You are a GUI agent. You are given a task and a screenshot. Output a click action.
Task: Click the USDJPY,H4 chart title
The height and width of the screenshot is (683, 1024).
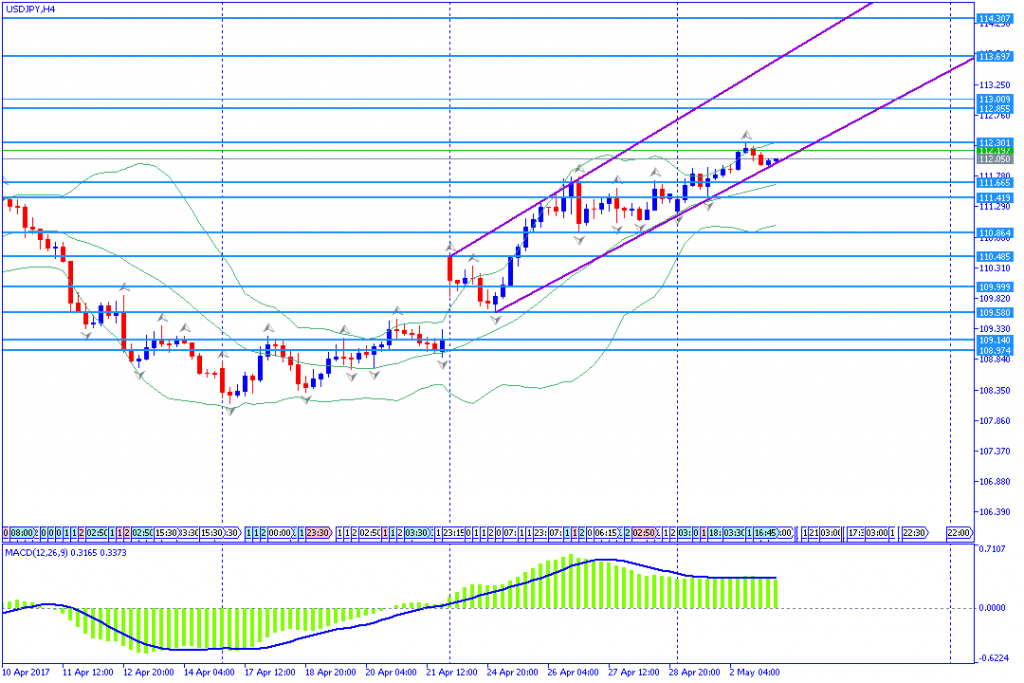(x=30, y=9)
